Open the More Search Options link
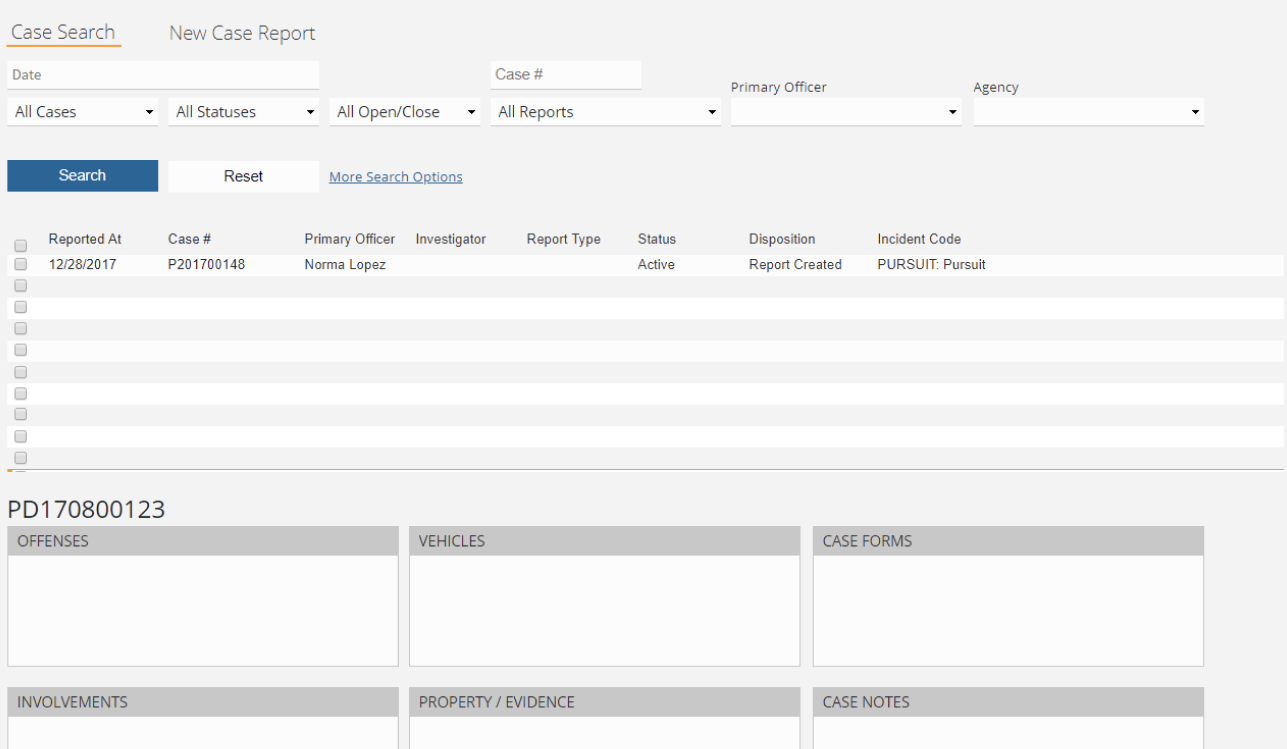1287x749 pixels. click(396, 177)
